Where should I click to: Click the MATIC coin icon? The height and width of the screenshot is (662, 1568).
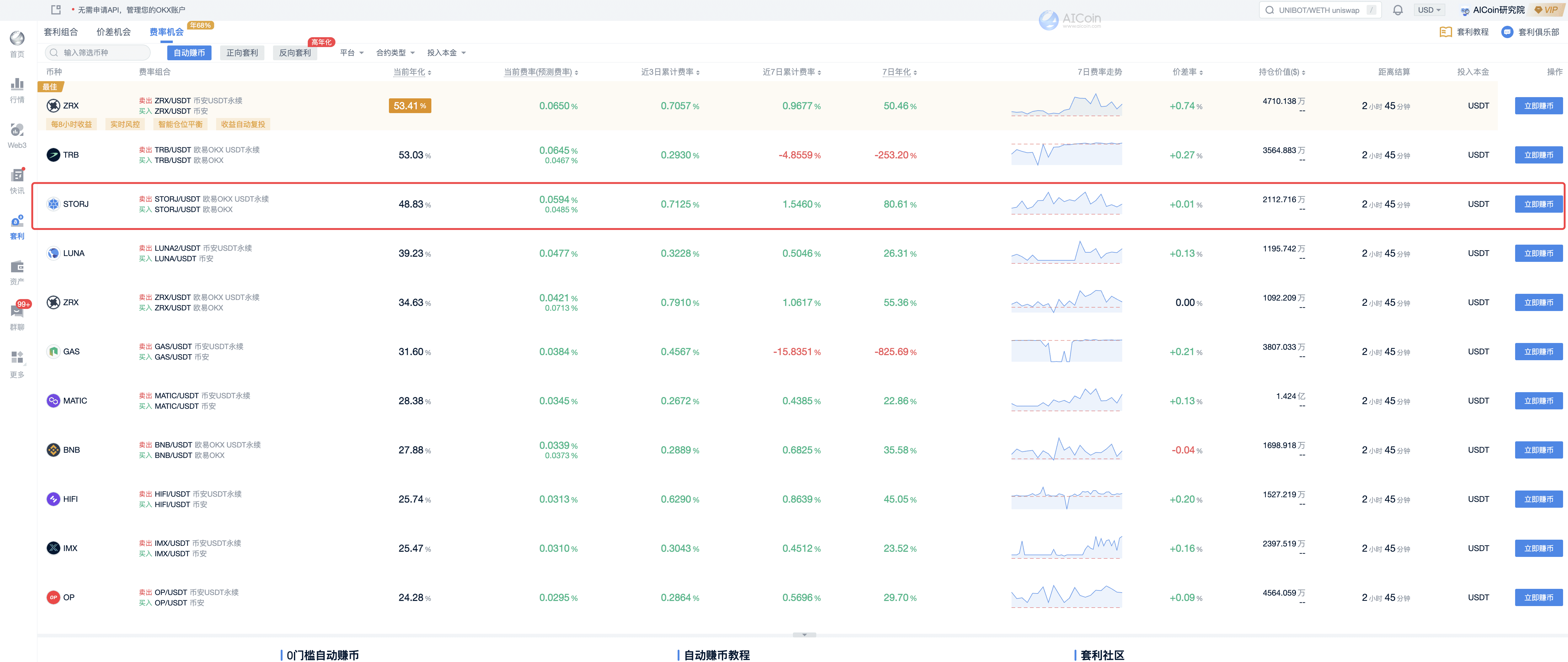[x=53, y=401]
